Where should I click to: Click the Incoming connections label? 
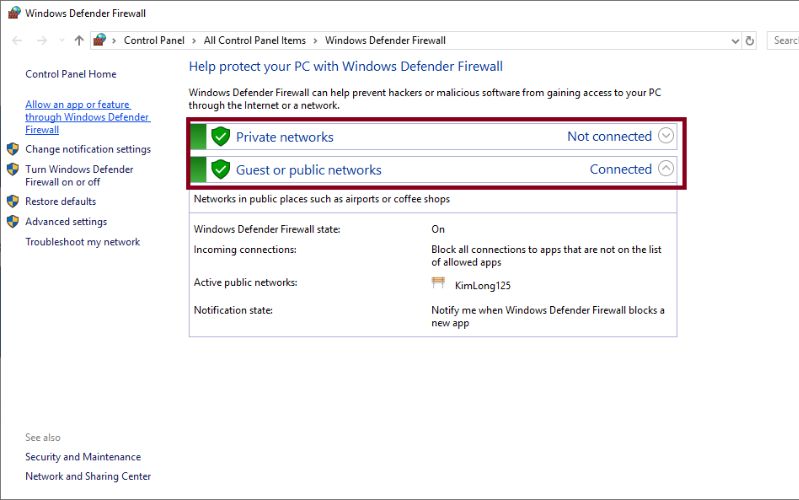(x=245, y=250)
